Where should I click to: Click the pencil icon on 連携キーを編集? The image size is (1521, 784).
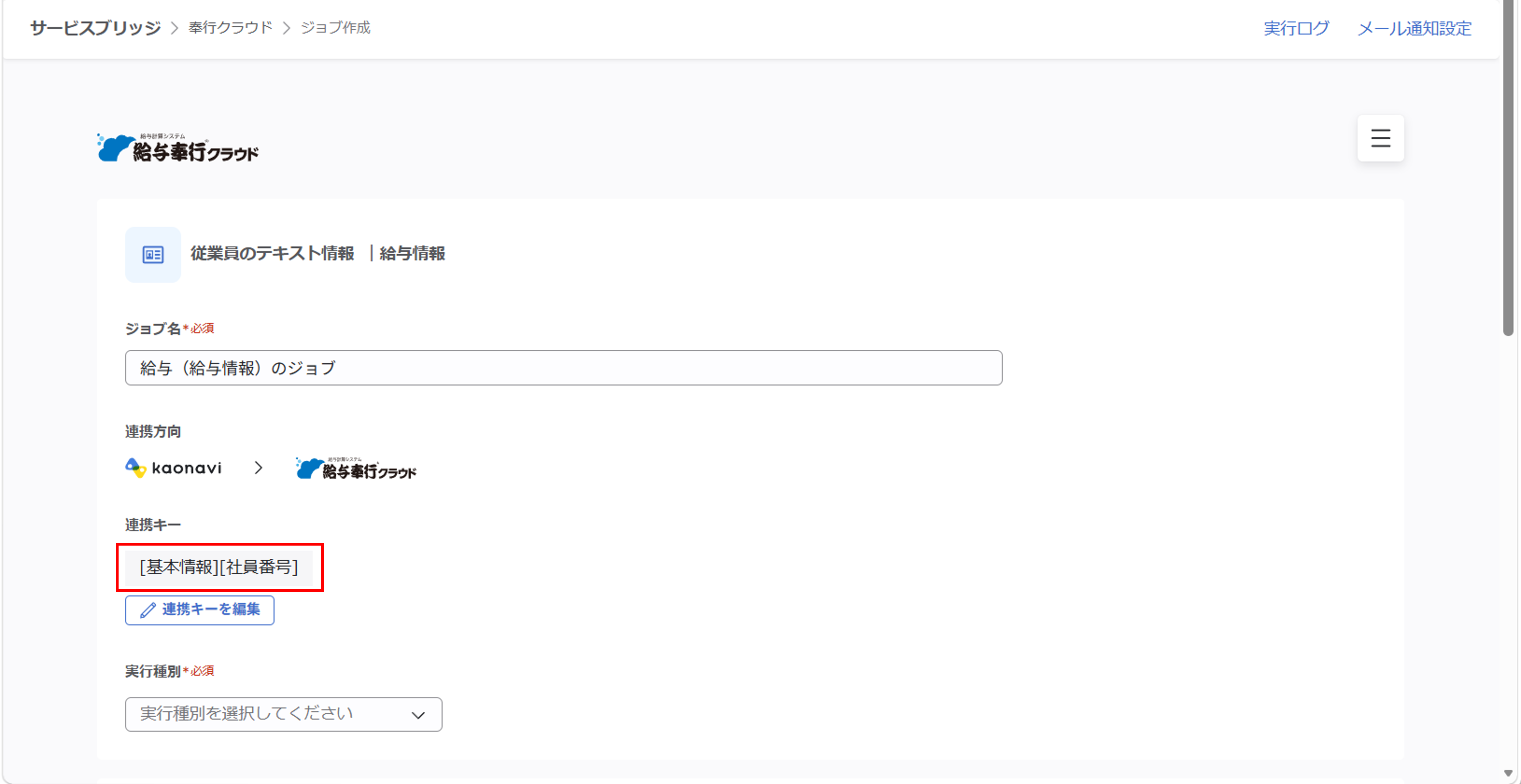pyautogui.click(x=148, y=610)
